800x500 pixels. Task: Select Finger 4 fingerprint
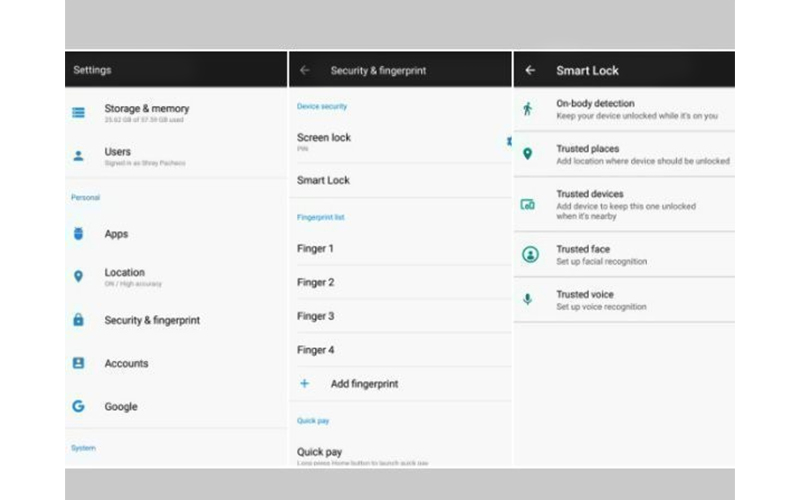click(x=400, y=350)
